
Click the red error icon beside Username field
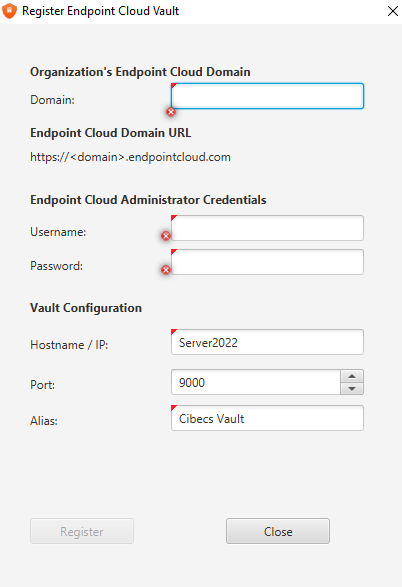[x=166, y=236]
